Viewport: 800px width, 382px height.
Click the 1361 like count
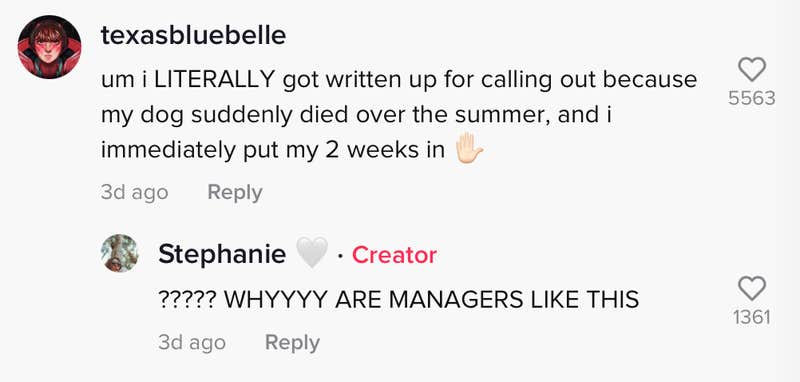(752, 318)
